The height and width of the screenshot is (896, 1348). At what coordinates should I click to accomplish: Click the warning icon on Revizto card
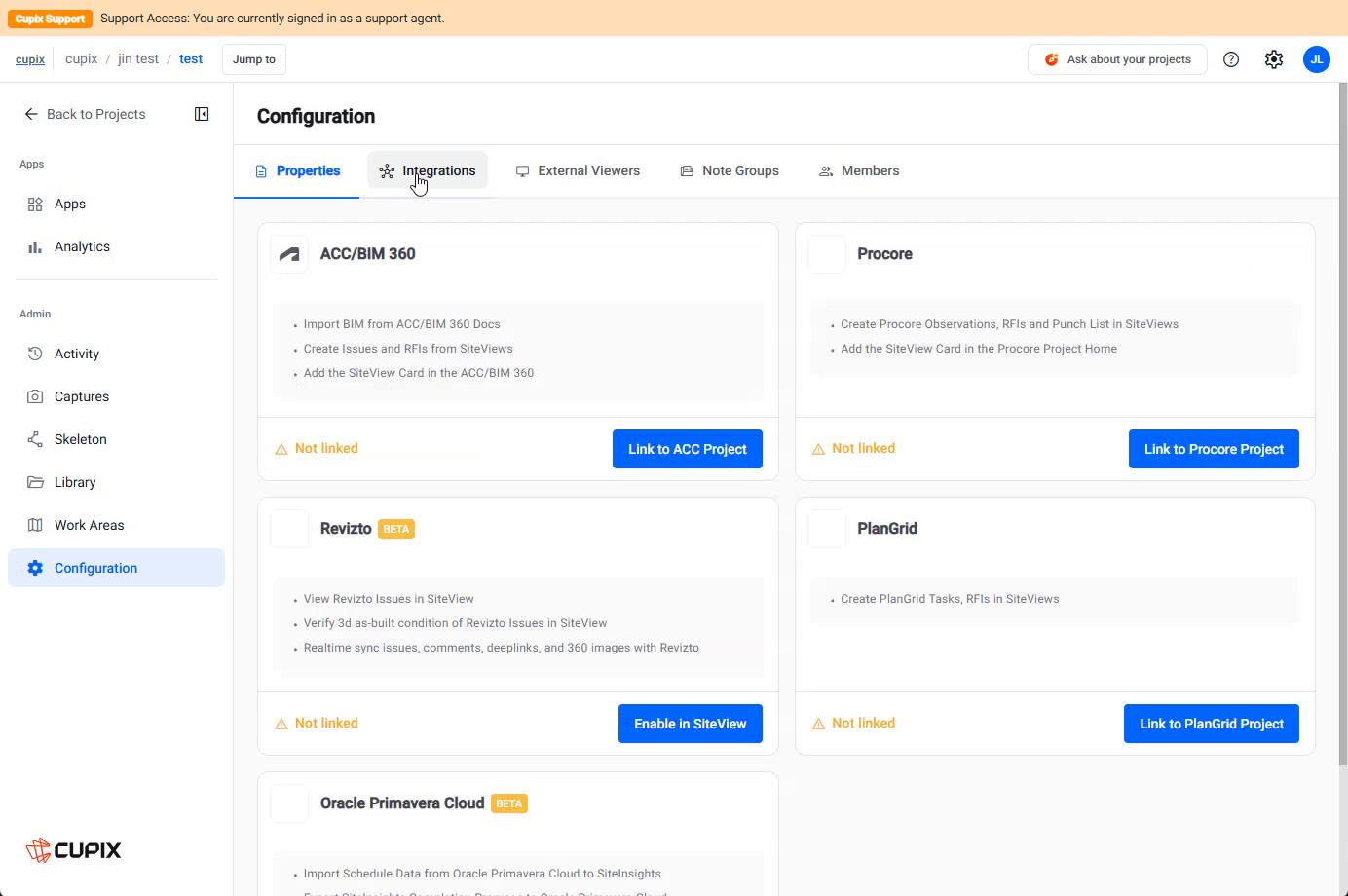(281, 724)
